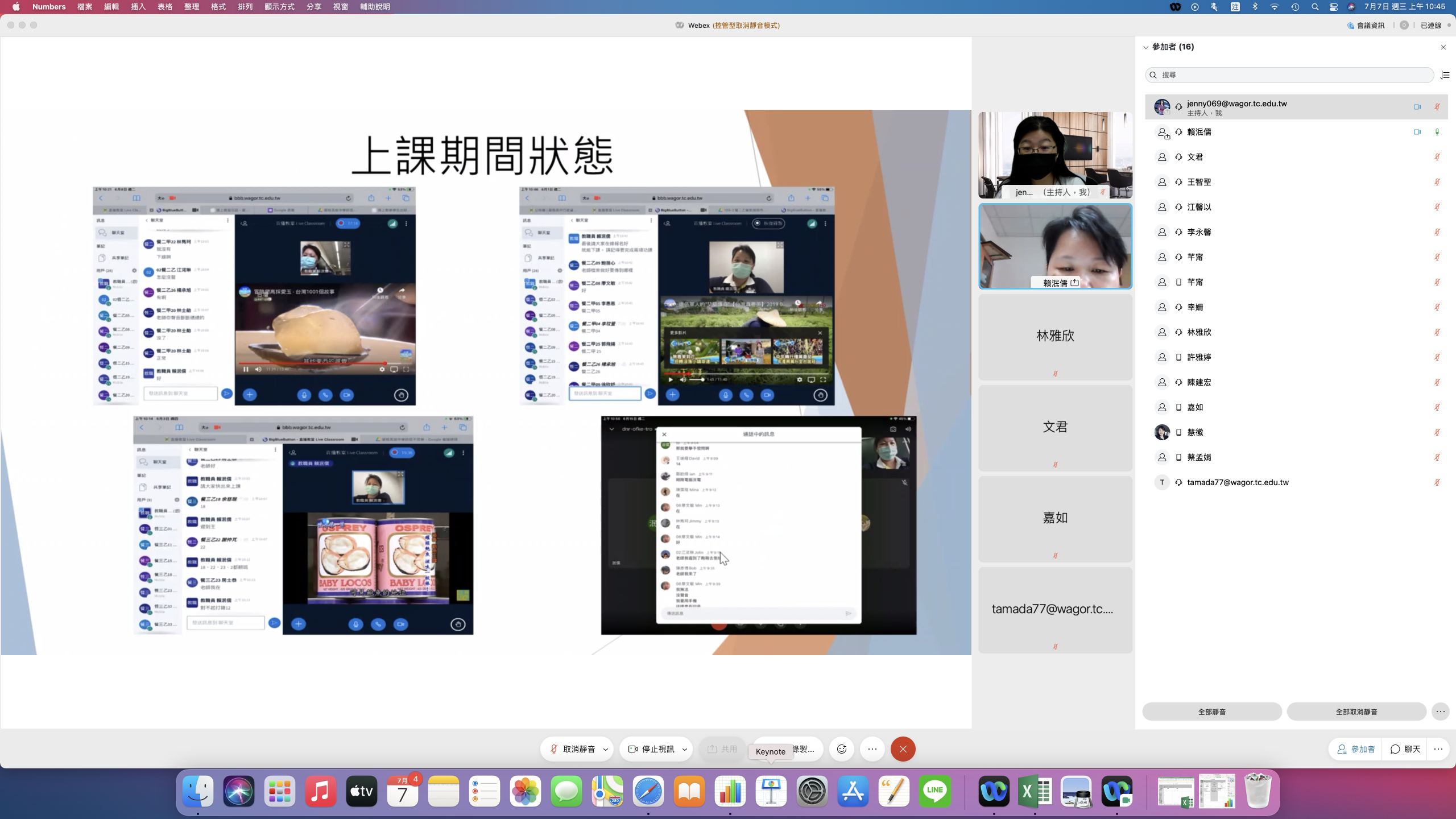The width and height of the screenshot is (1456, 819).
Task: Collapse the participants list header chevron
Action: pos(1145,47)
